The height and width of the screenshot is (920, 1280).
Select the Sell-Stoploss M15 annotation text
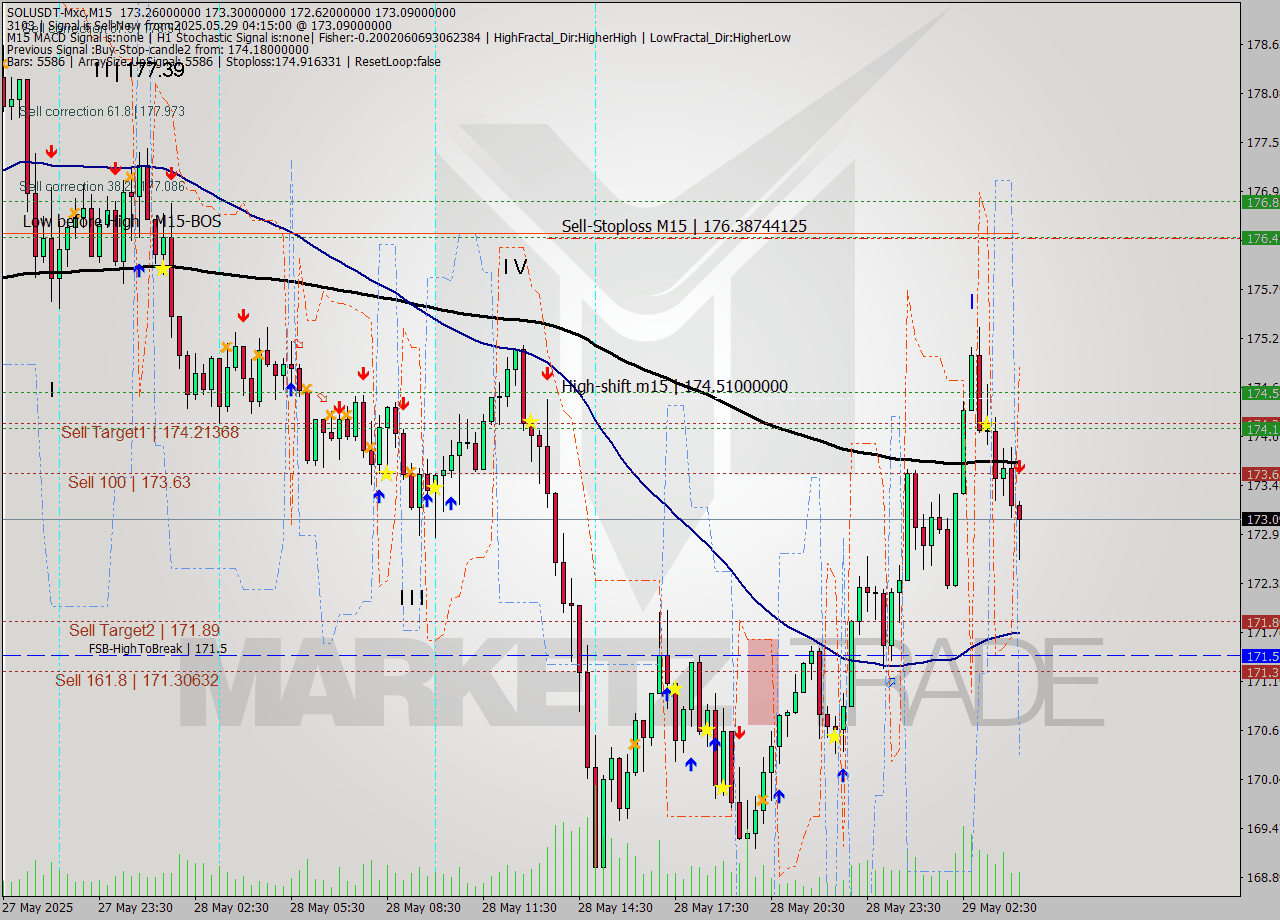coord(683,226)
